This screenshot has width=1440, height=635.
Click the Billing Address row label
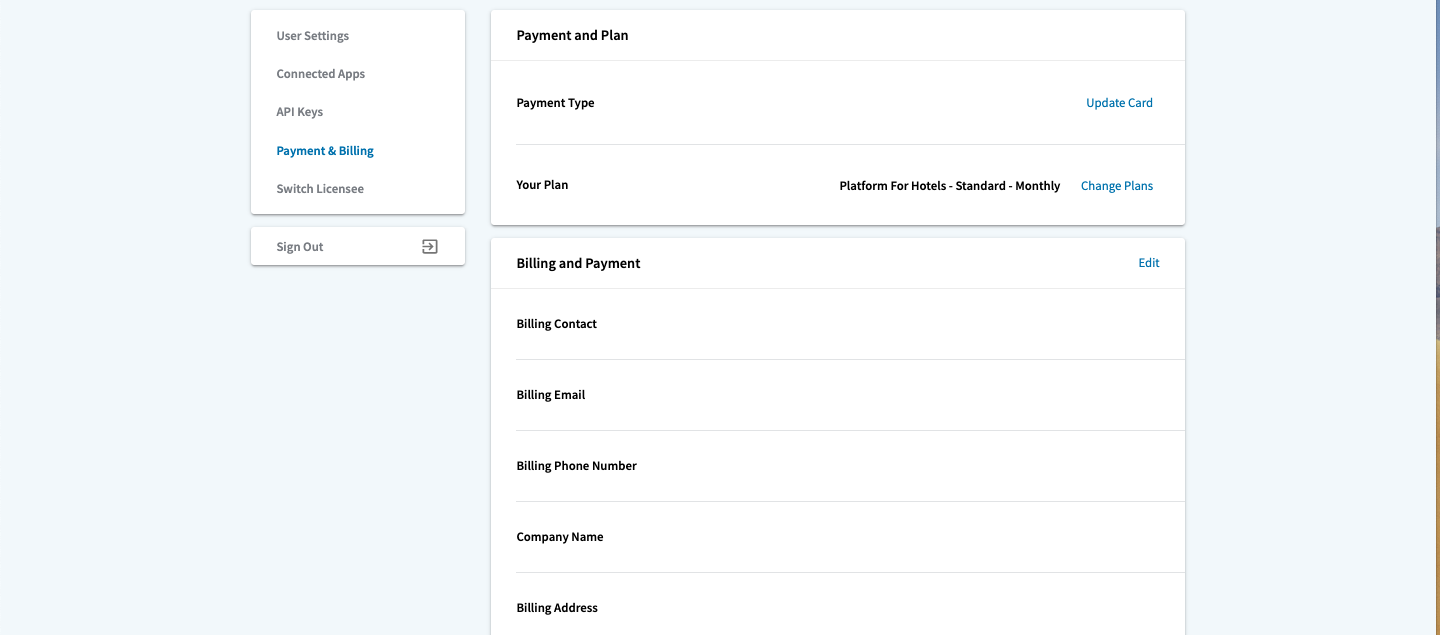[557, 608]
